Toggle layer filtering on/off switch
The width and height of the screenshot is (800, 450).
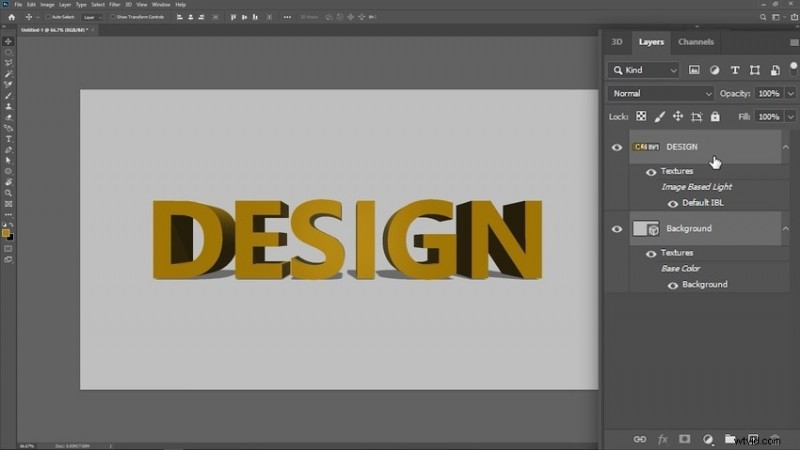point(793,68)
